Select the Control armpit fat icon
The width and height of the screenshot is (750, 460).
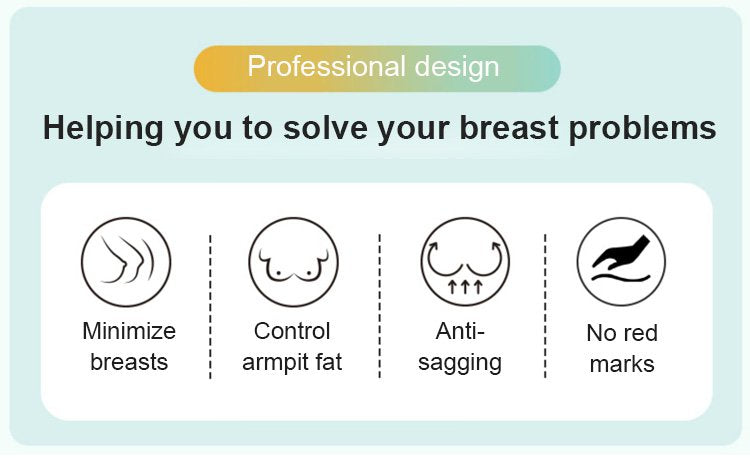[x=294, y=262]
